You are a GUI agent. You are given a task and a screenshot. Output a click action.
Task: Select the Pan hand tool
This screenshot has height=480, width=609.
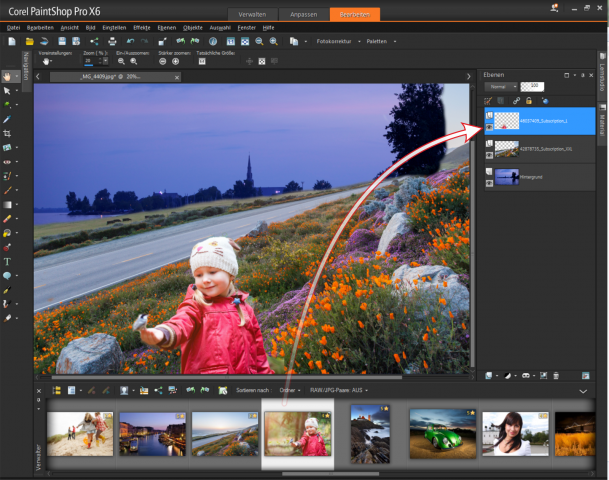[8, 75]
